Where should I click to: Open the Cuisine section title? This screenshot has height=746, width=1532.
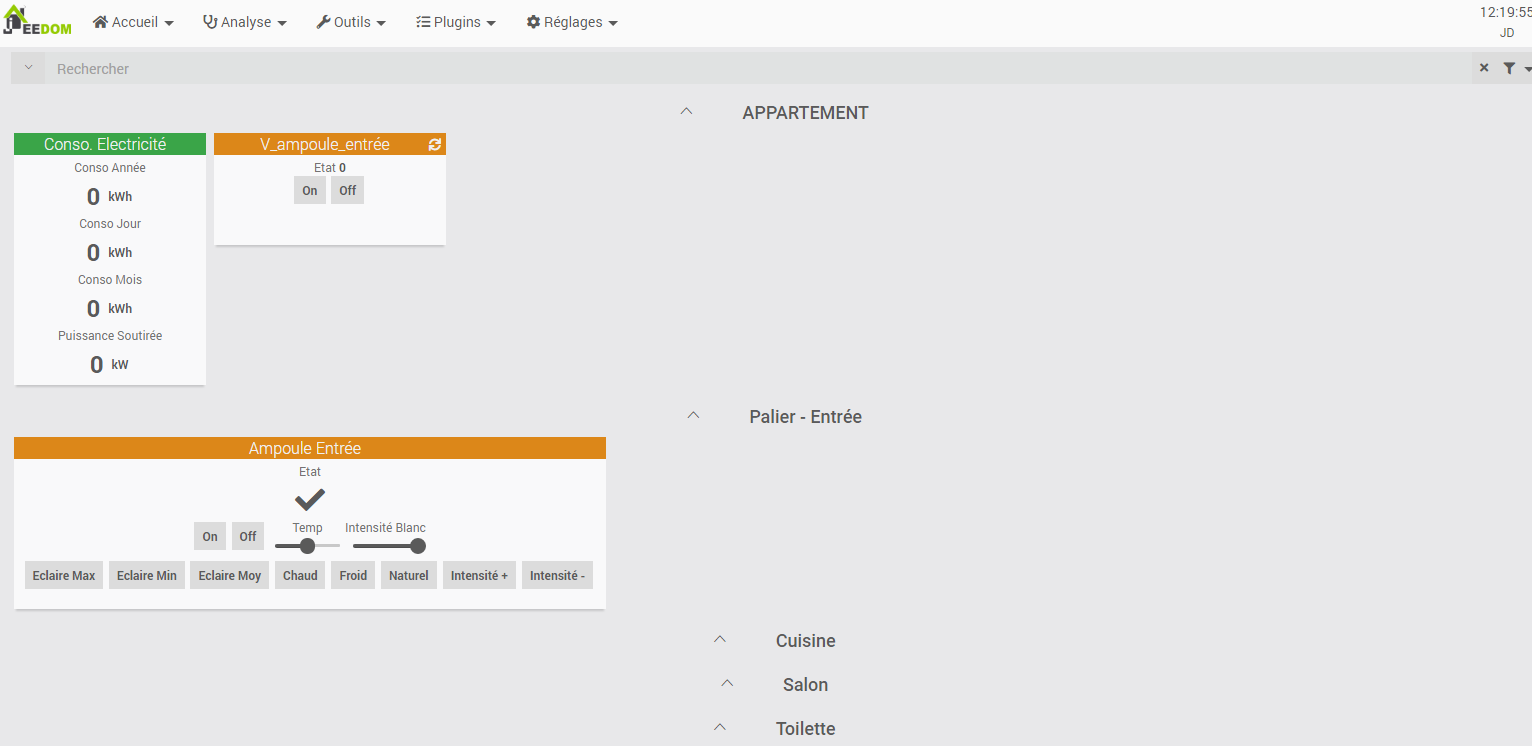(x=806, y=641)
